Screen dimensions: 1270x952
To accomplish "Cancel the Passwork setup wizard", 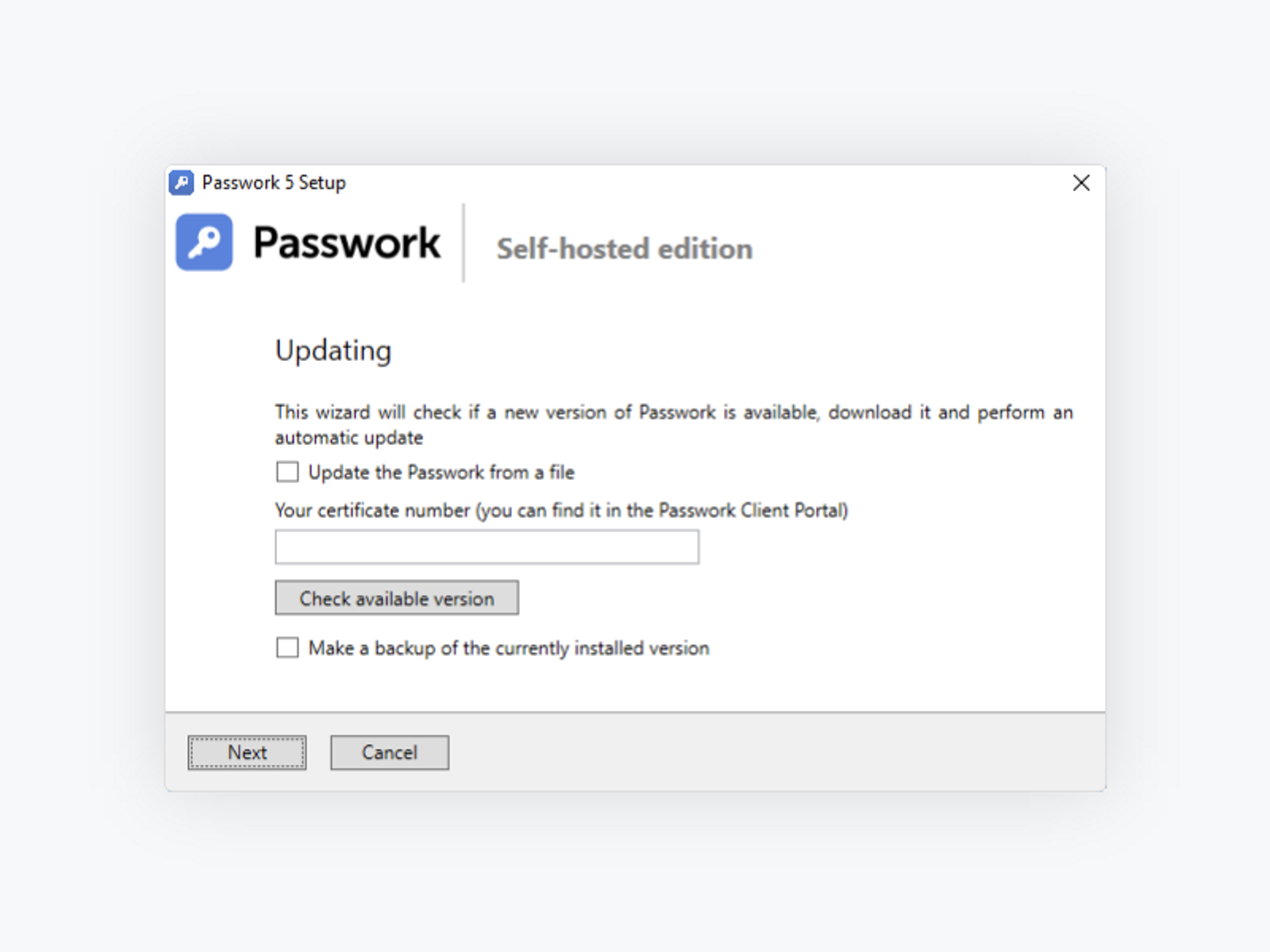I will (x=389, y=752).
